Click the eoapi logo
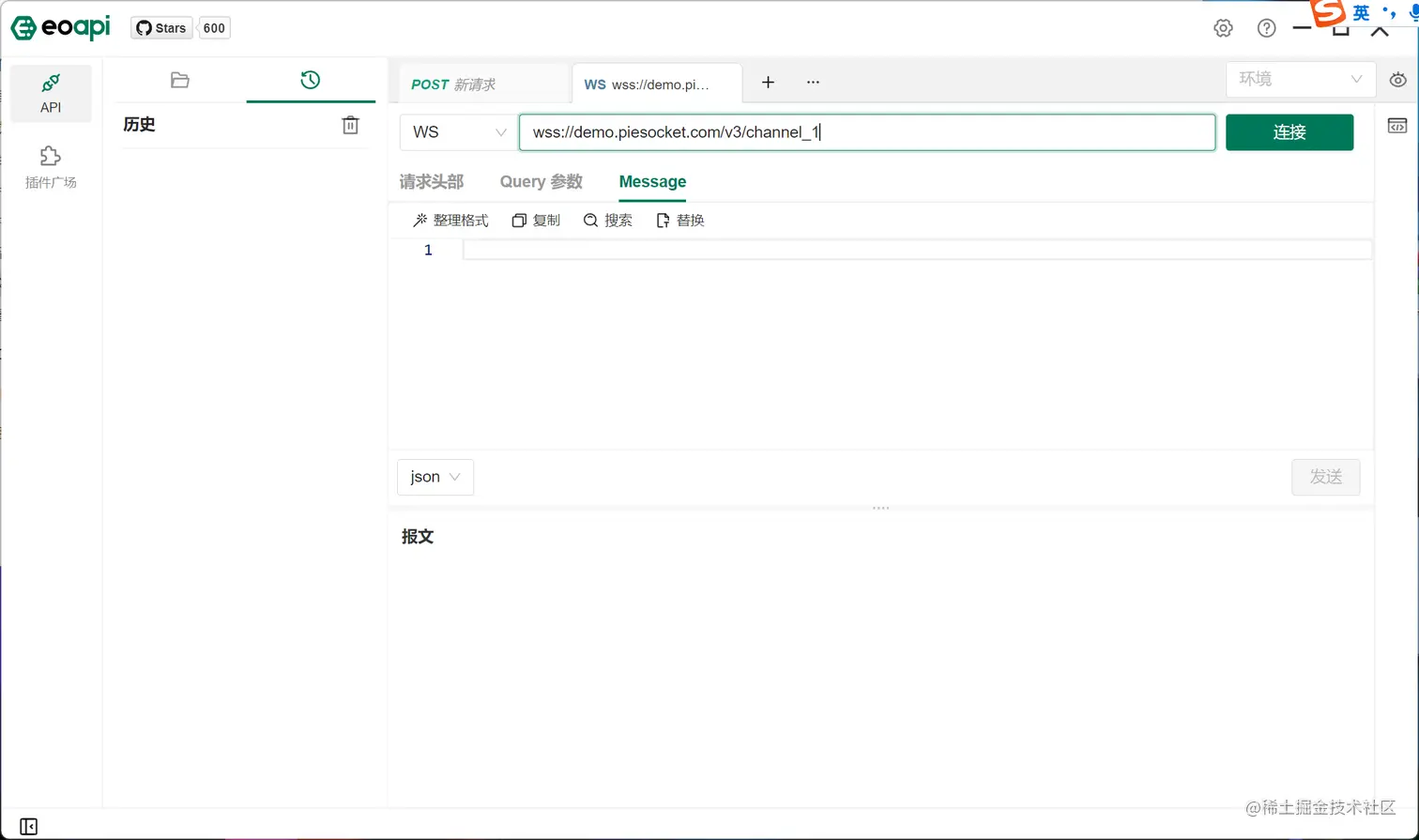The image size is (1419, 840). point(60,28)
